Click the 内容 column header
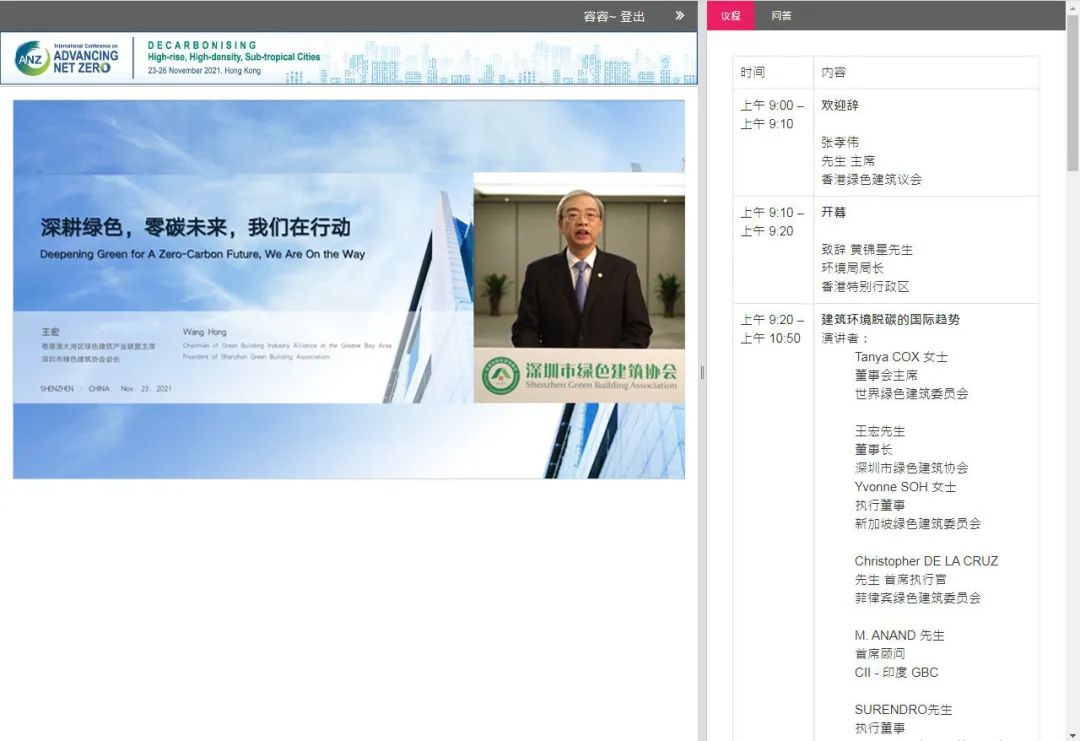 pos(834,73)
